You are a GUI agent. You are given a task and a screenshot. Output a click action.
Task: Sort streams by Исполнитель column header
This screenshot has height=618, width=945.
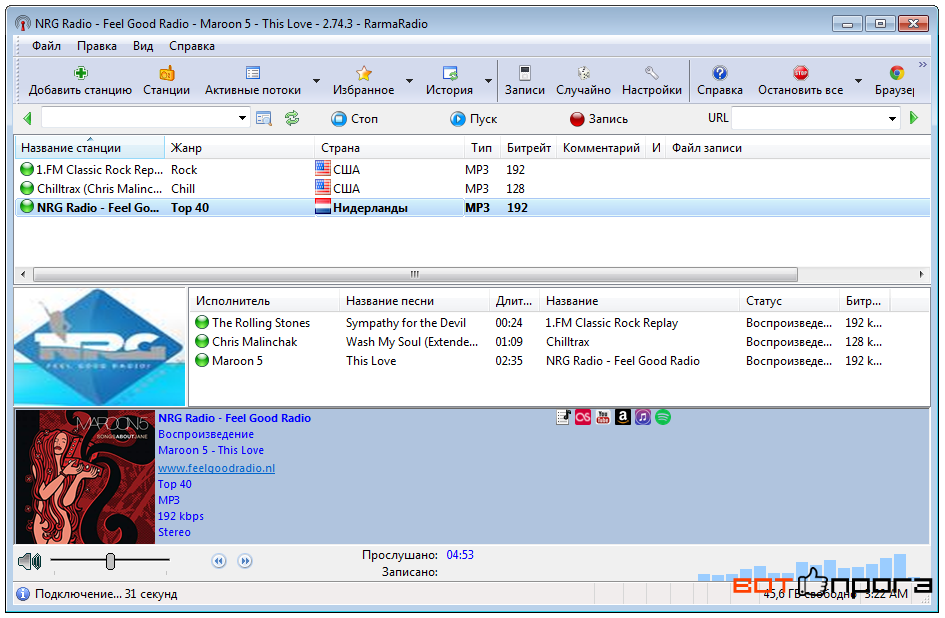coord(264,301)
